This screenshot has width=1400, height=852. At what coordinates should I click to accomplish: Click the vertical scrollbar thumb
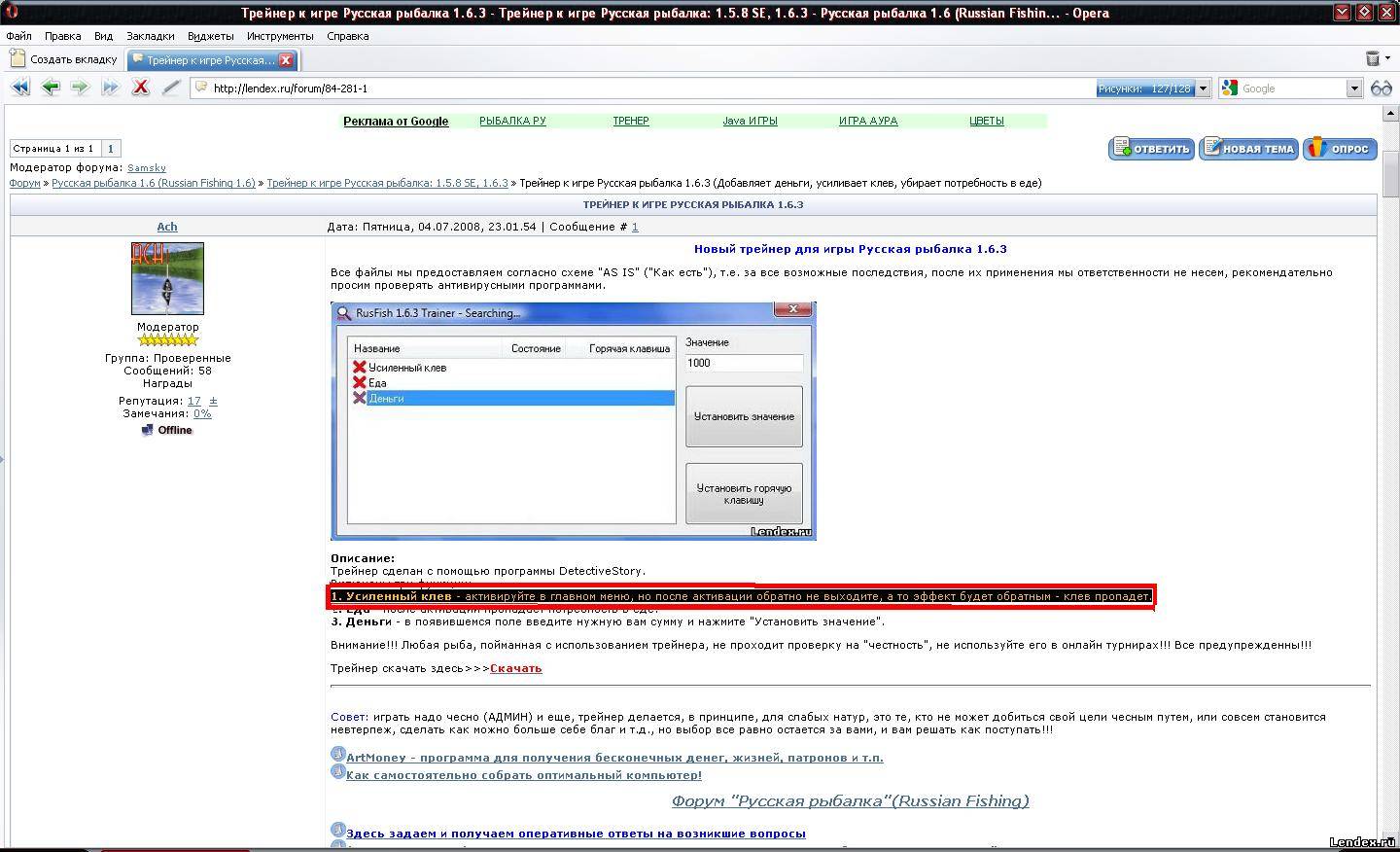click(x=1390, y=172)
